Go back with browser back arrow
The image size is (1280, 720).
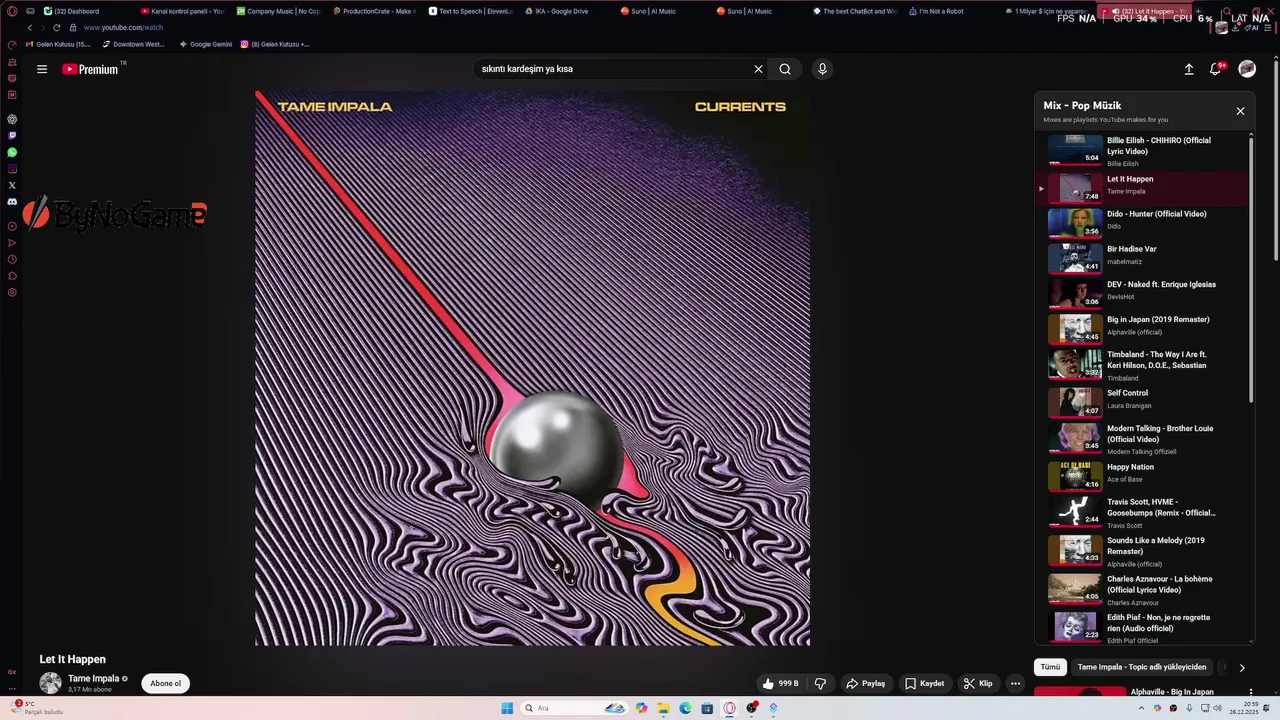[30, 28]
